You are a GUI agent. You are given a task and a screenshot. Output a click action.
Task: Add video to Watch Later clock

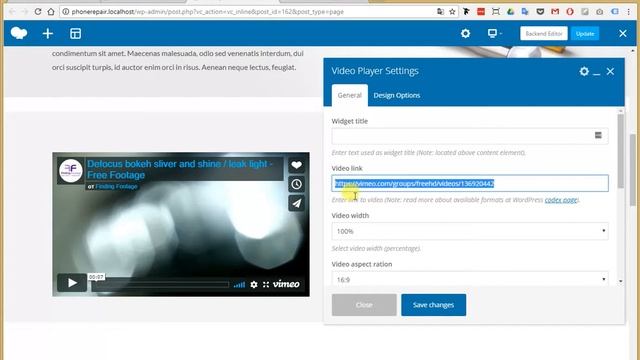pyautogui.click(x=296, y=184)
